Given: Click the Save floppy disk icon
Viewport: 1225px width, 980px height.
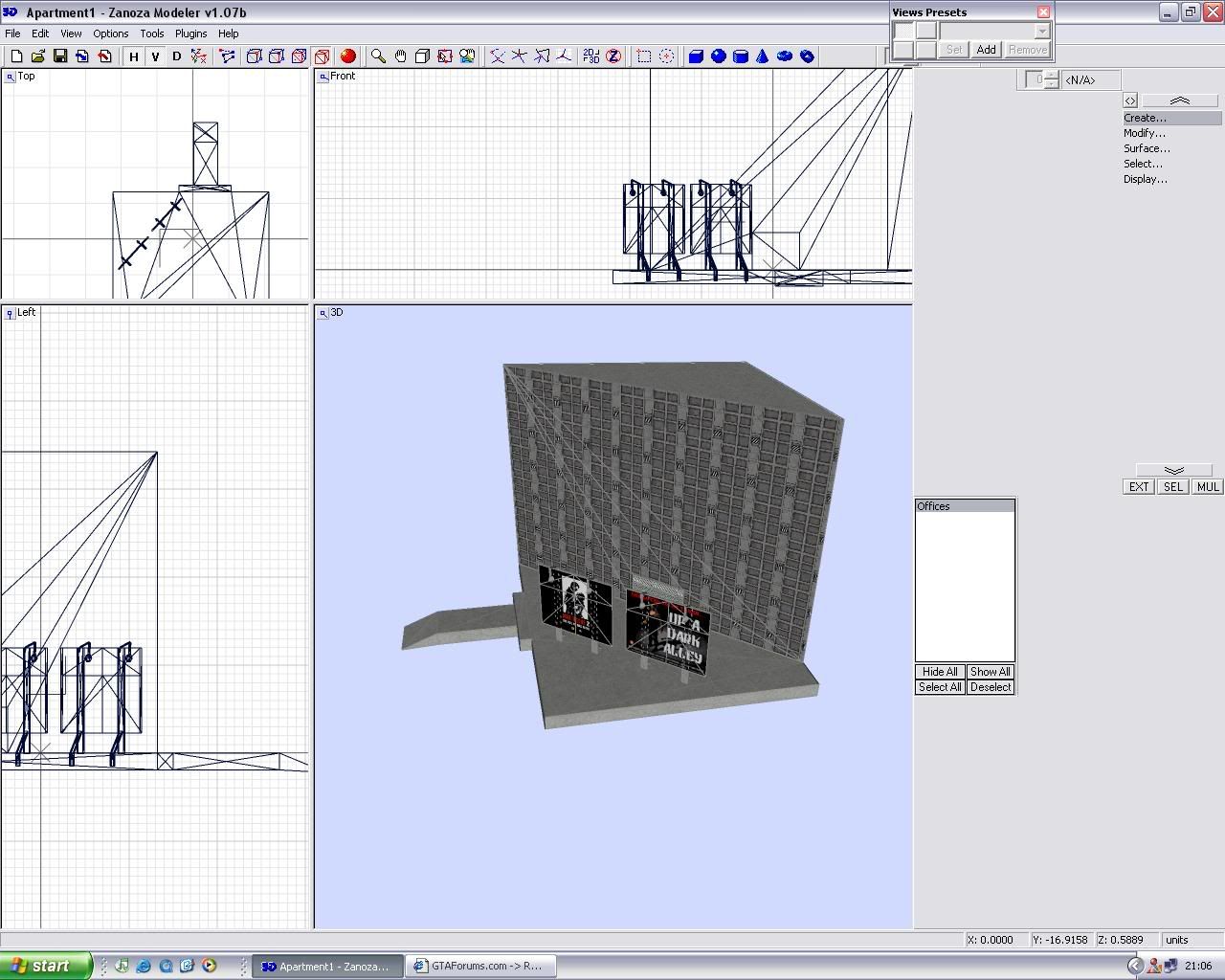Looking at the screenshot, I should [x=59, y=56].
